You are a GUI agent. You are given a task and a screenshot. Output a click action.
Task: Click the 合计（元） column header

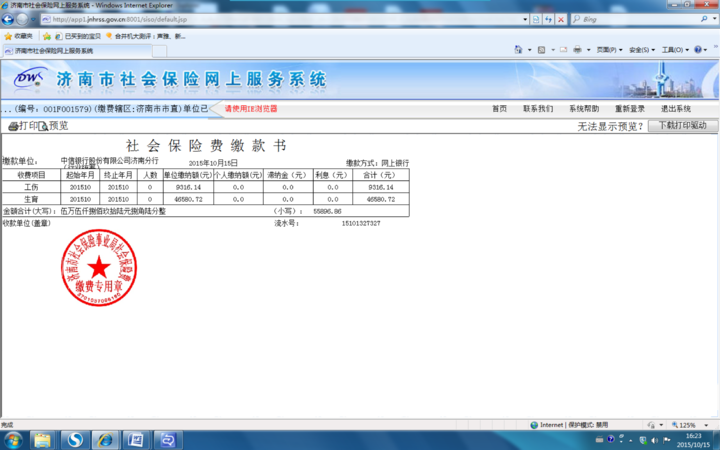(379, 175)
